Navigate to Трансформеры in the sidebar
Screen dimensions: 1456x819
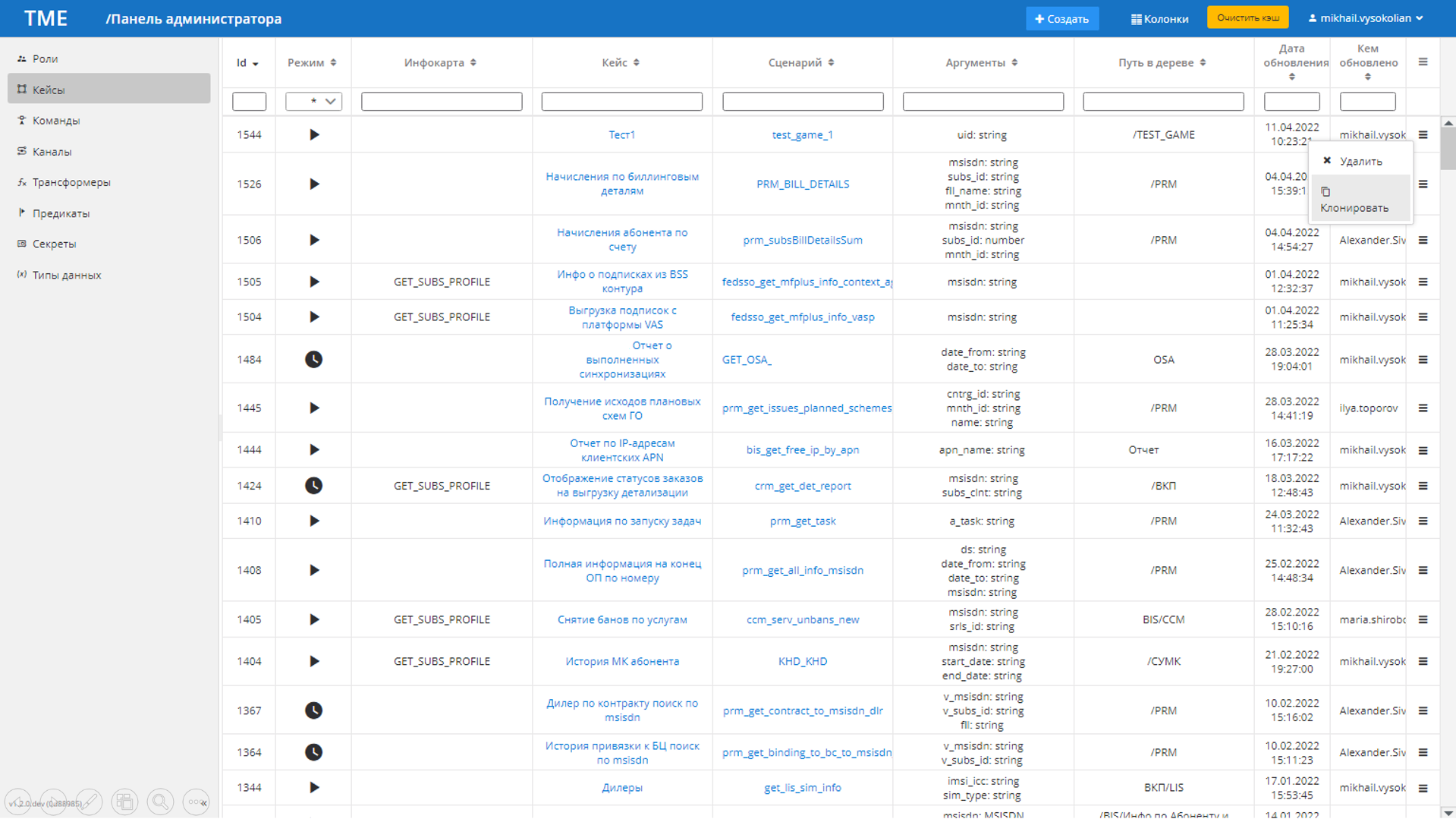109,182
